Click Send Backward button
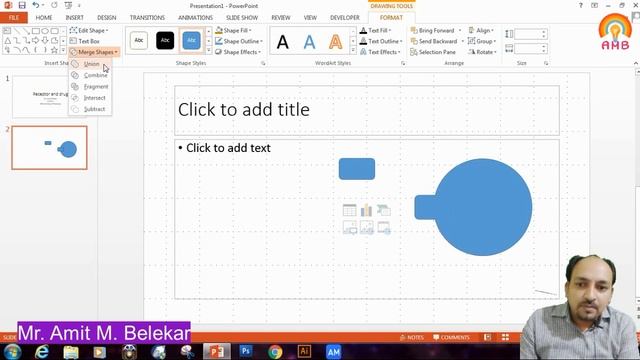Screen dimensions: 640x360 [434, 41]
